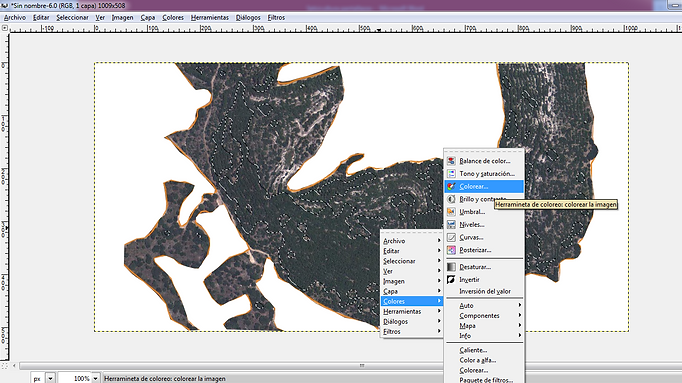Viewport: 682px width, 383px height.
Task: Expand Imagen in the context menu
Action: pyautogui.click(x=411, y=281)
